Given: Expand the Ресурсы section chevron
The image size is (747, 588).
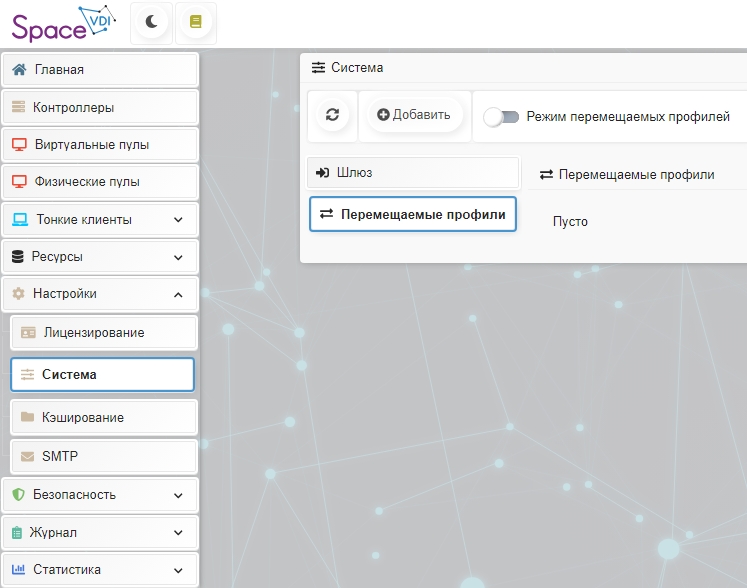Looking at the screenshot, I should 178,257.
